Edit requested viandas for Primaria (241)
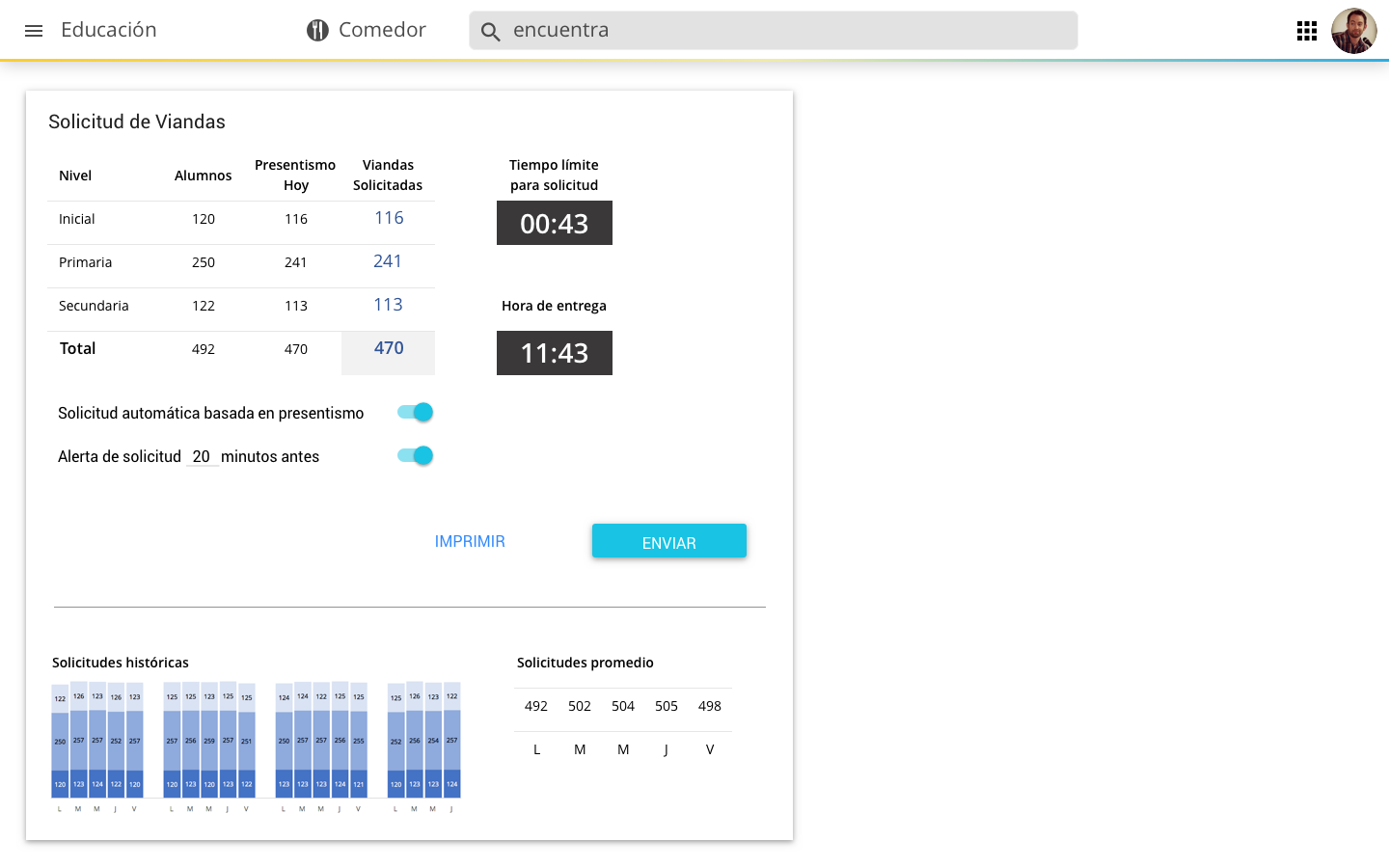The image size is (1389, 868). [x=388, y=262]
